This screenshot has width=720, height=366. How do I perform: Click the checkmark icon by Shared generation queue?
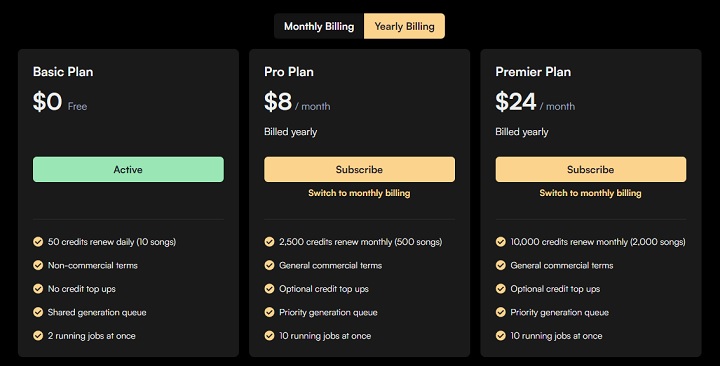pyautogui.click(x=38, y=312)
